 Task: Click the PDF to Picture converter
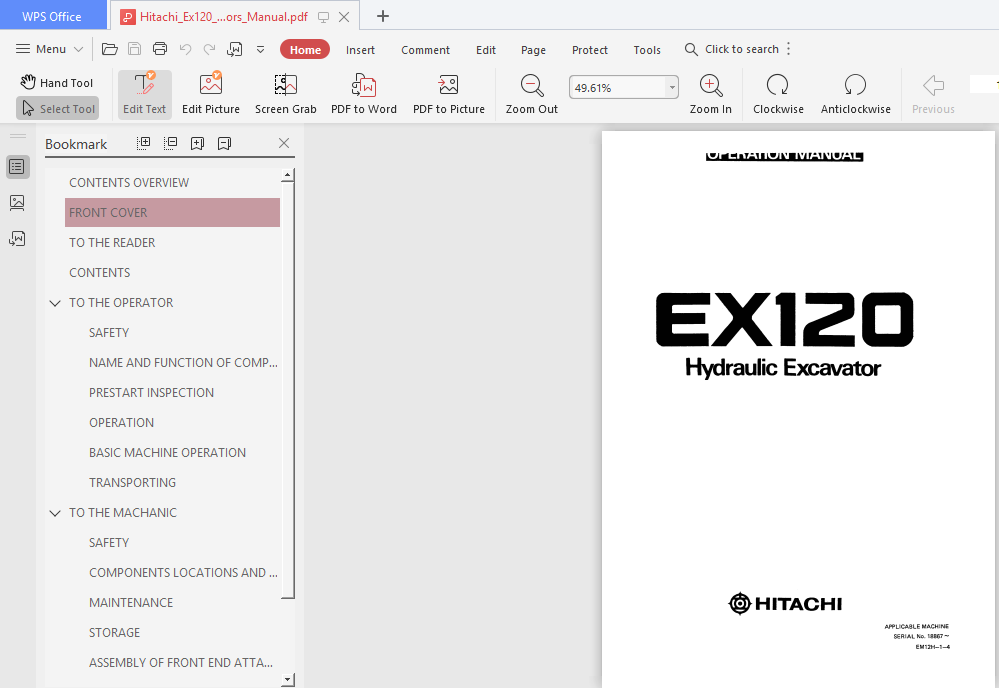449,94
